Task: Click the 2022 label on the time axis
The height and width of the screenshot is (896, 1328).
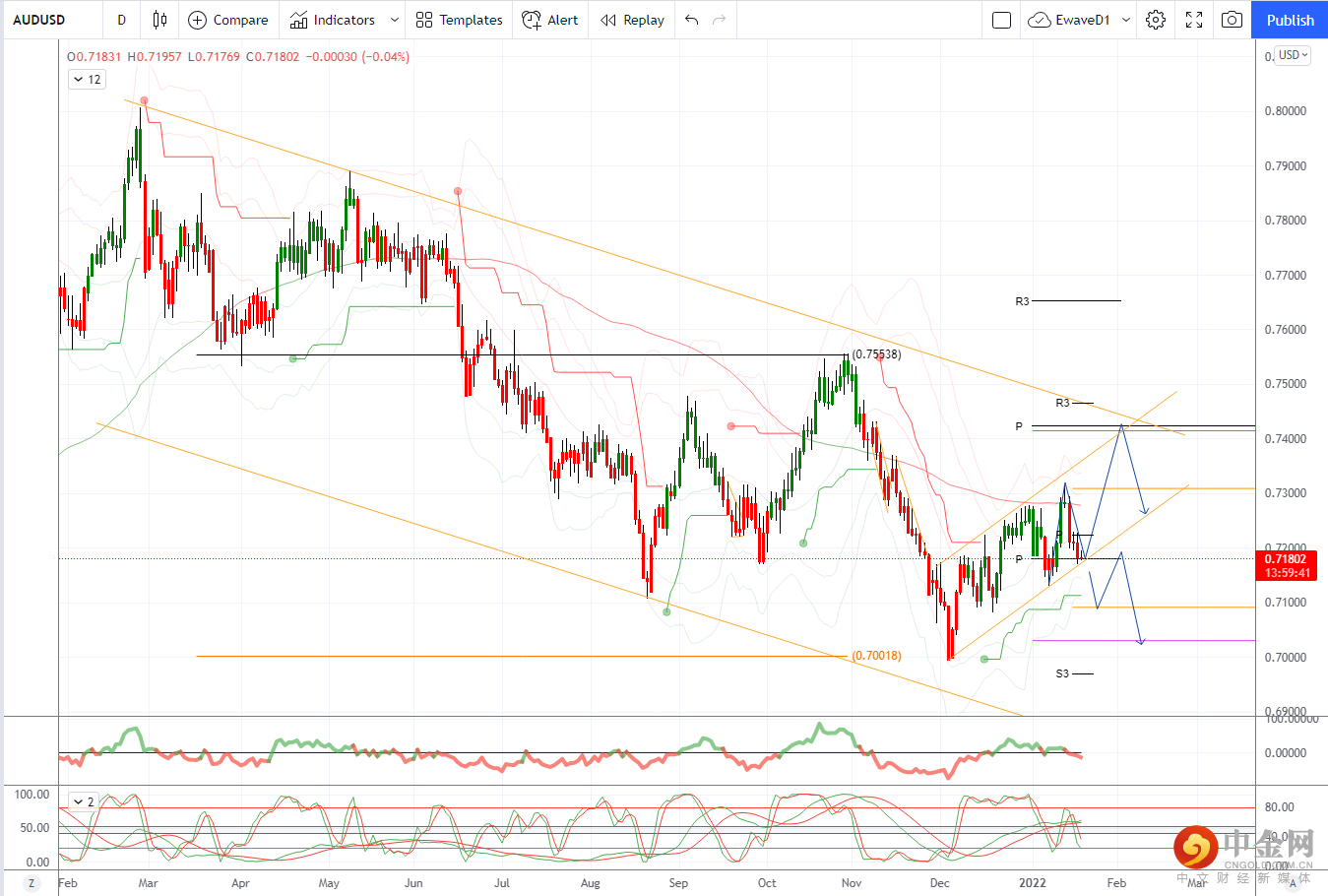Action: pos(1032,883)
